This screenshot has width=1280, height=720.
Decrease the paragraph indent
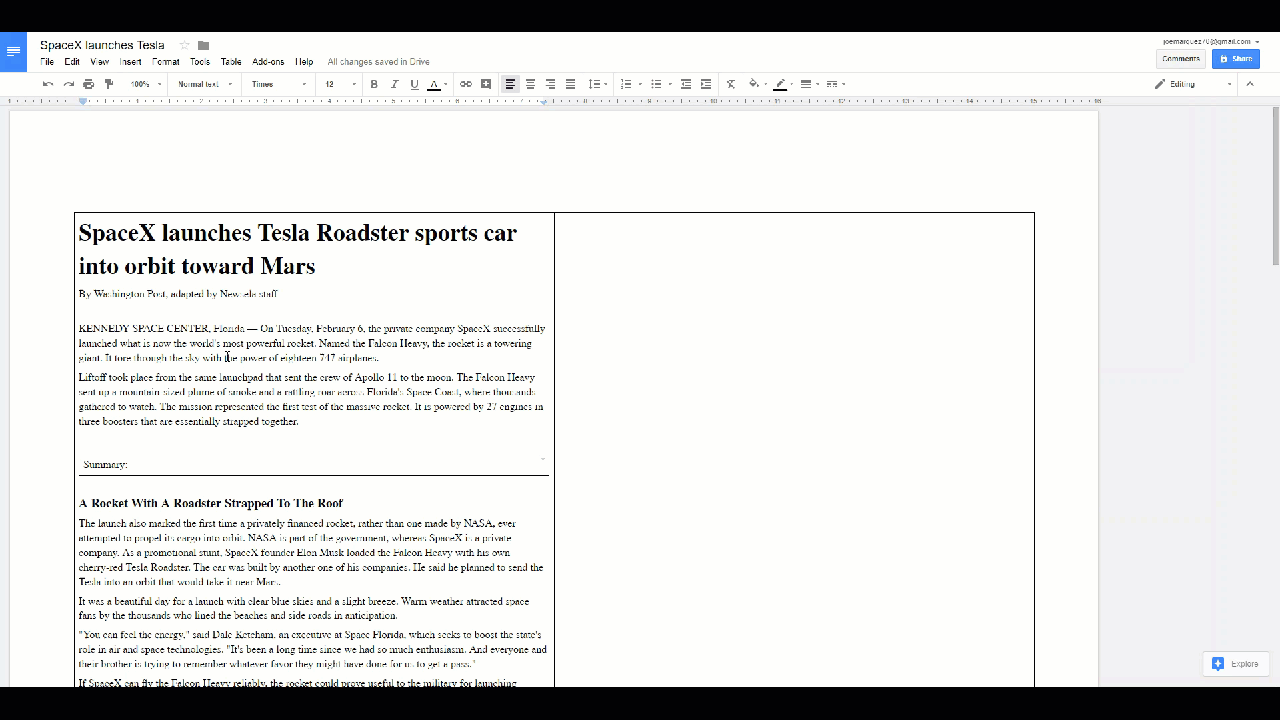click(x=686, y=84)
